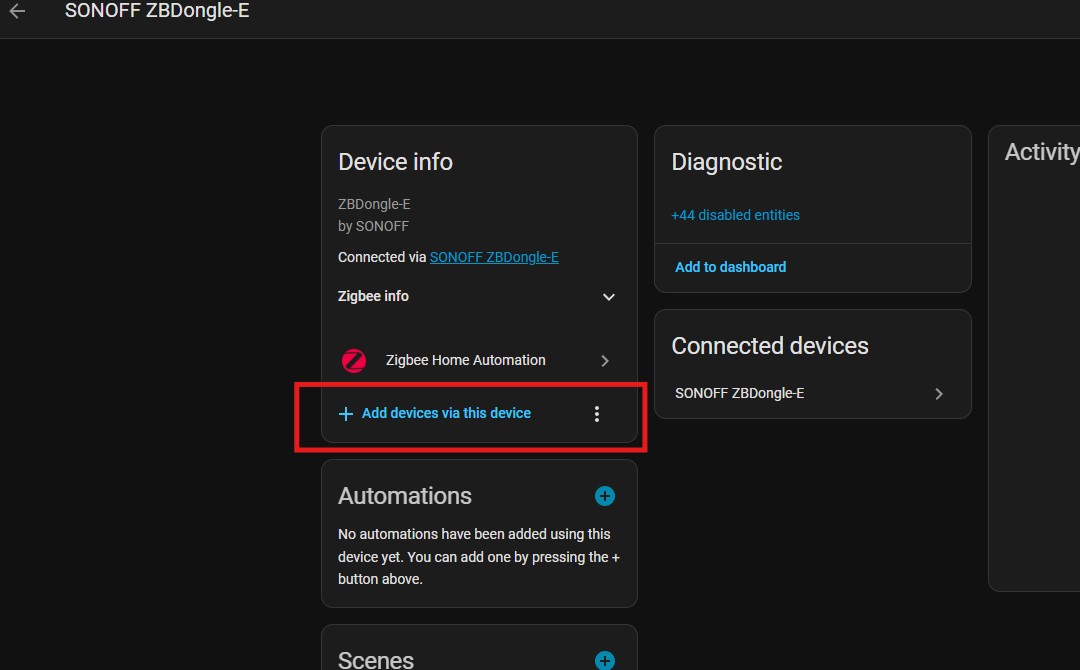The height and width of the screenshot is (670, 1080).
Task: Open Zigbee Home Automation integration entry
Action: pos(465,361)
